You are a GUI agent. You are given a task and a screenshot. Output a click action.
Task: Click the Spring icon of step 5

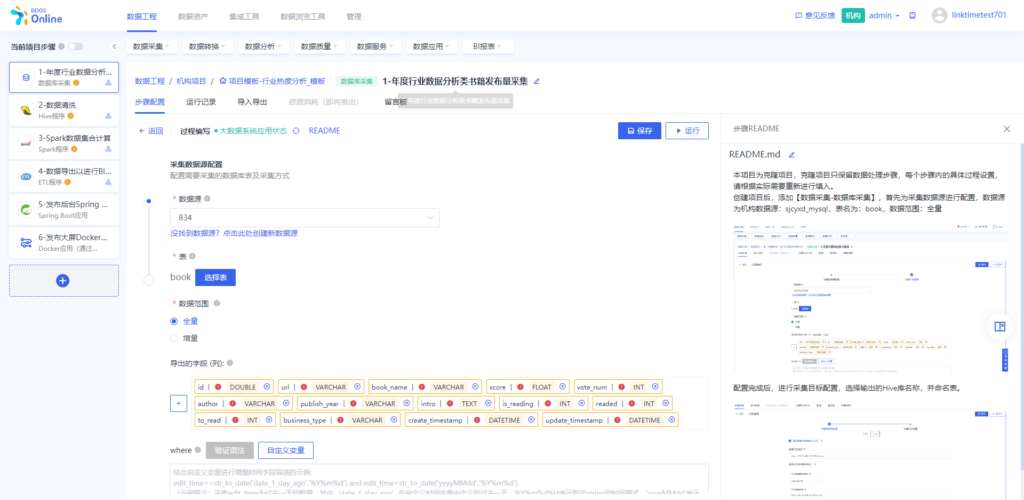pos(26,210)
